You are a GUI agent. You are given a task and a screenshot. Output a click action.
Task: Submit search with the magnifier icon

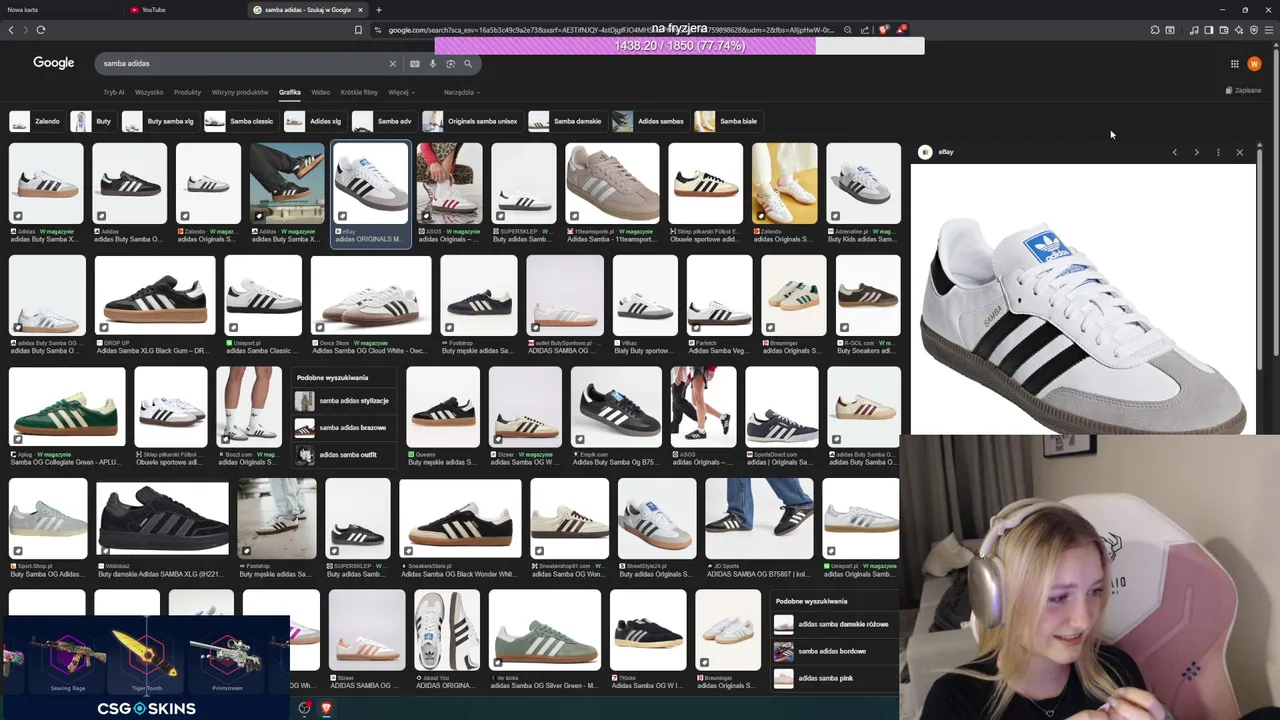468,63
